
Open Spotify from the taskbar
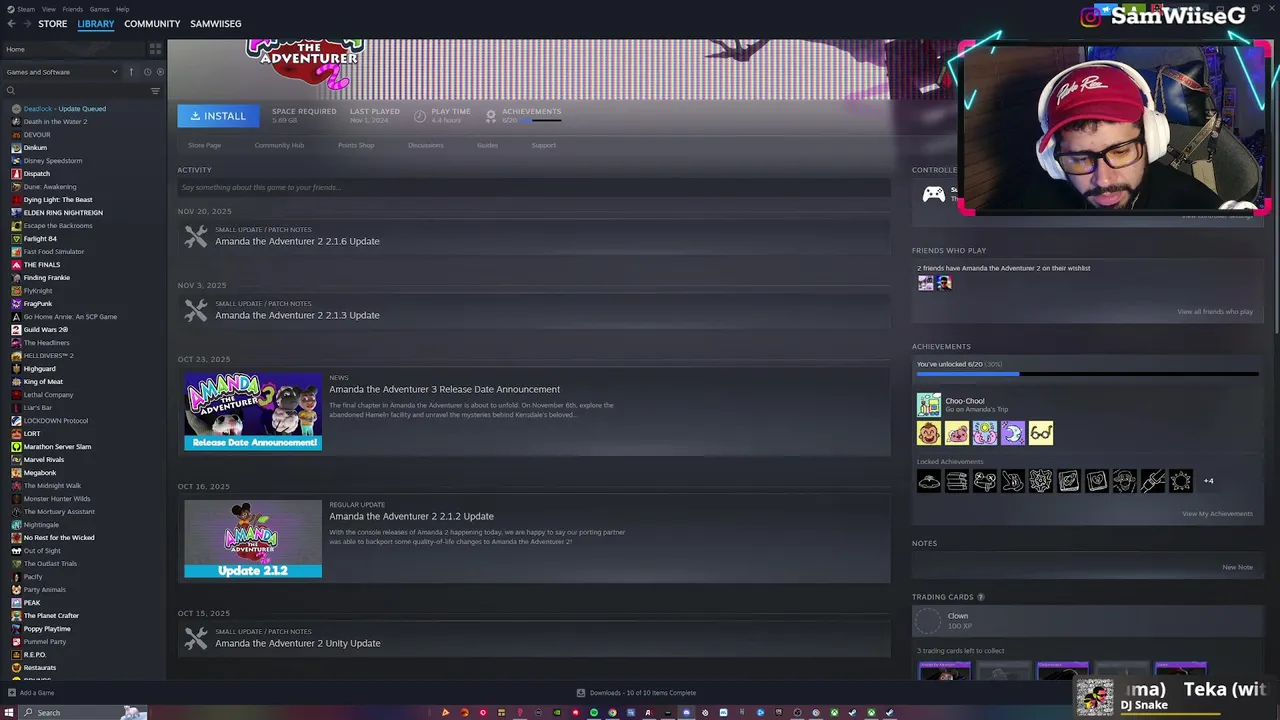593,712
